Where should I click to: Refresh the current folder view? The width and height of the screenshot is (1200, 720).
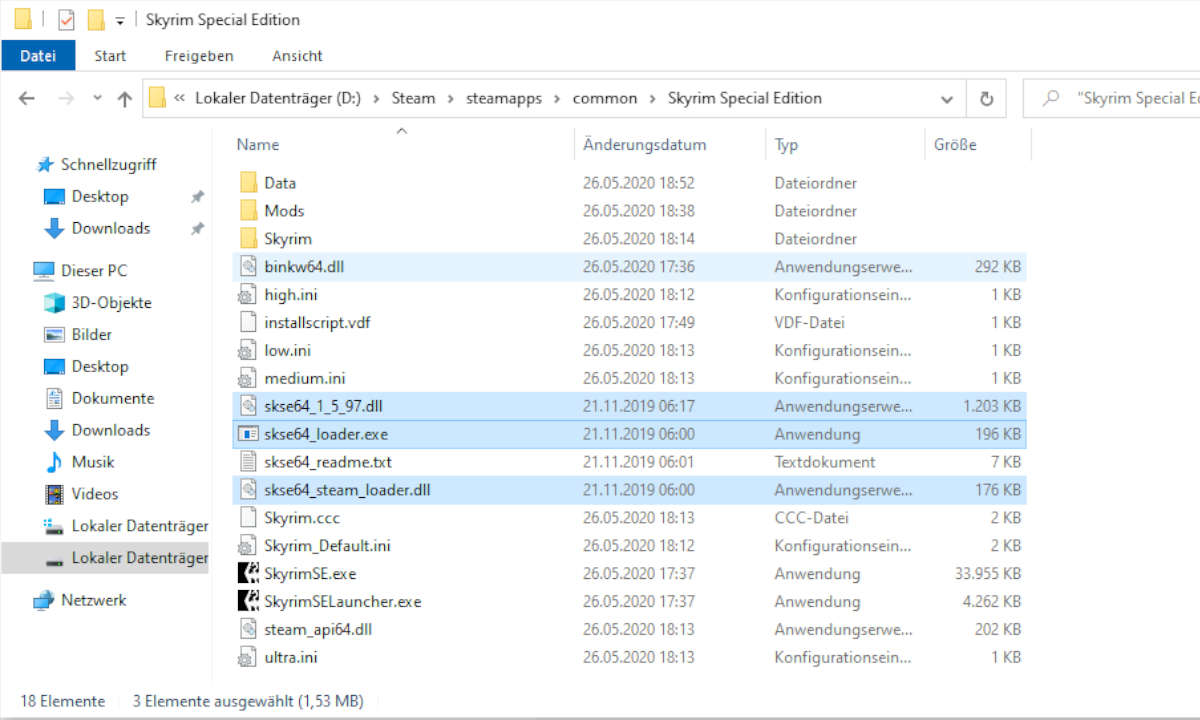(986, 98)
